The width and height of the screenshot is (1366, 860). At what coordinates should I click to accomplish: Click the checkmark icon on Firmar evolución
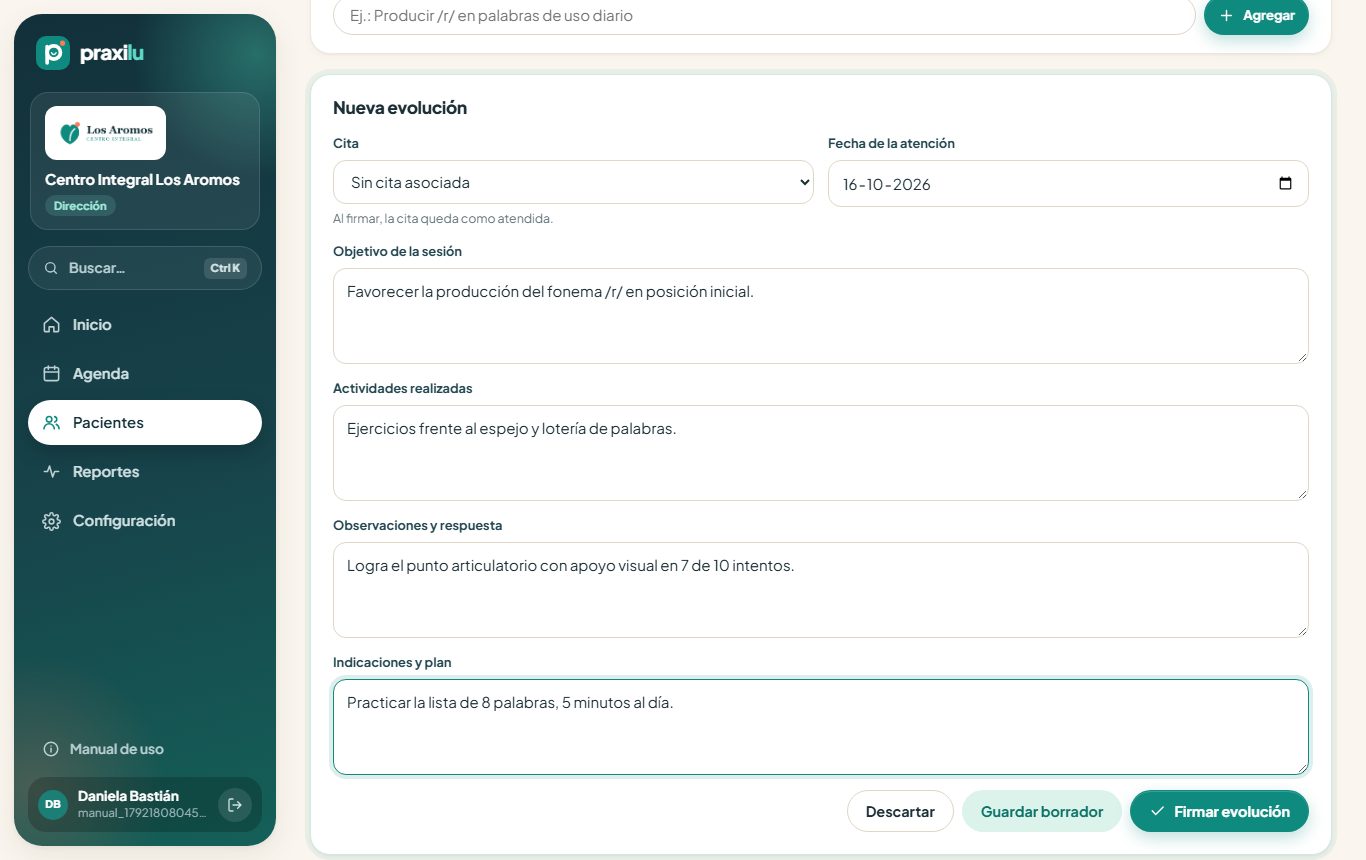coord(1157,811)
